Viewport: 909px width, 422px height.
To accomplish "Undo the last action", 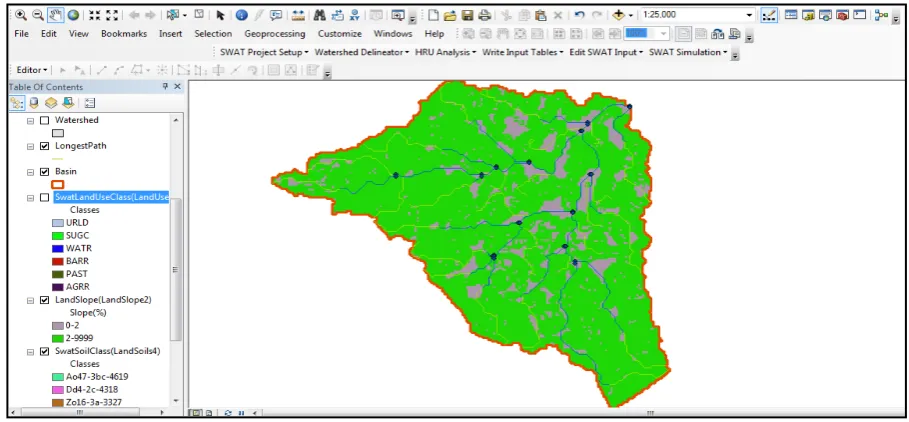I will click(x=579, y=15).
